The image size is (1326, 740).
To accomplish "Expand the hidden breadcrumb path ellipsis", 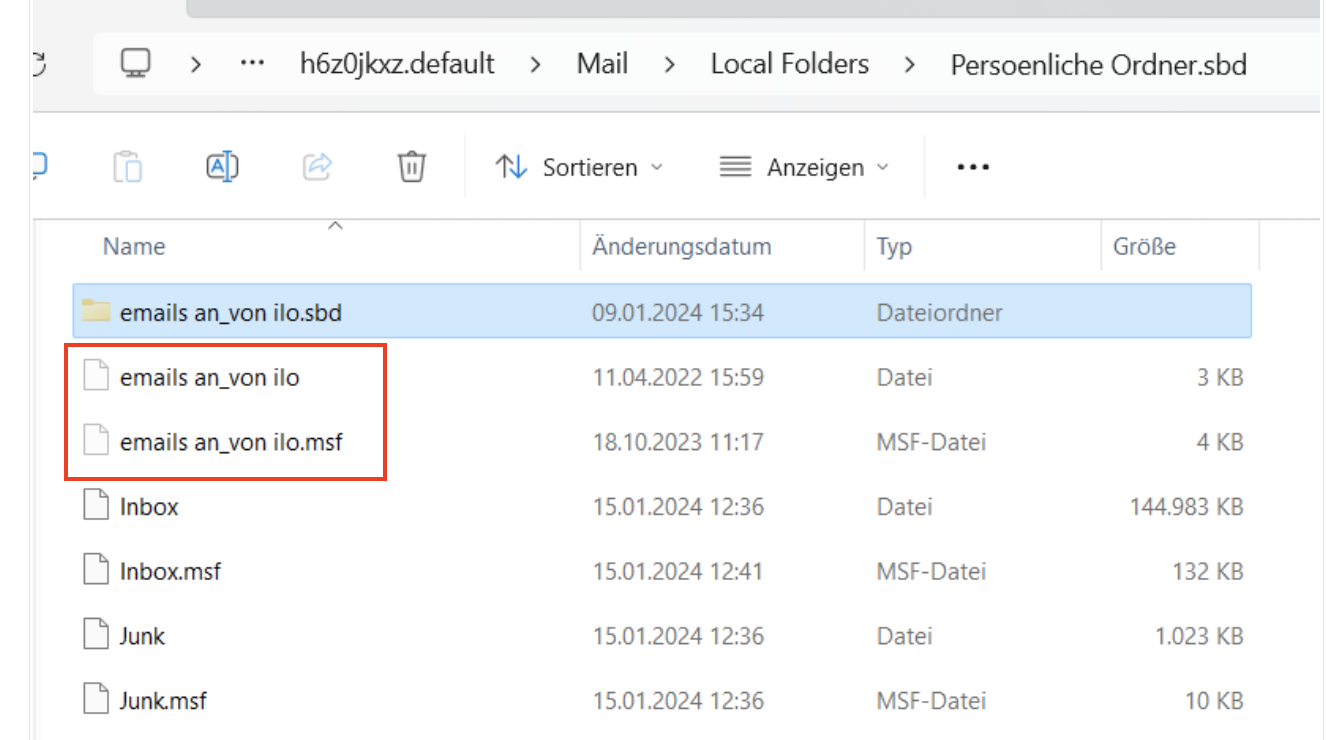I will (251, 64).
